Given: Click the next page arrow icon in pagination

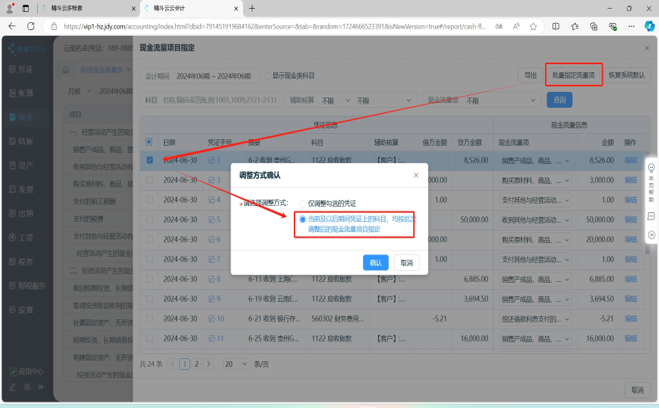Looking at the screenshot, I should [x=209, y=364].
